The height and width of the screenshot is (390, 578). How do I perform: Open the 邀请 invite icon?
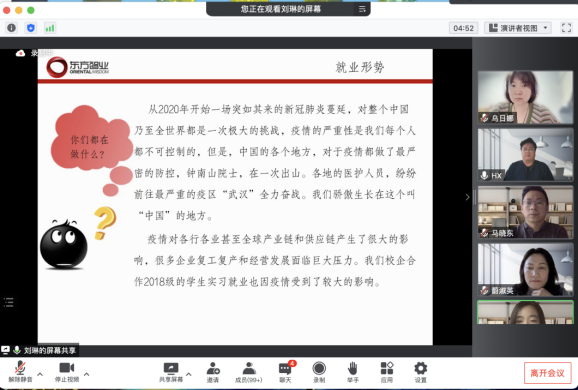(x=213, y=372)
